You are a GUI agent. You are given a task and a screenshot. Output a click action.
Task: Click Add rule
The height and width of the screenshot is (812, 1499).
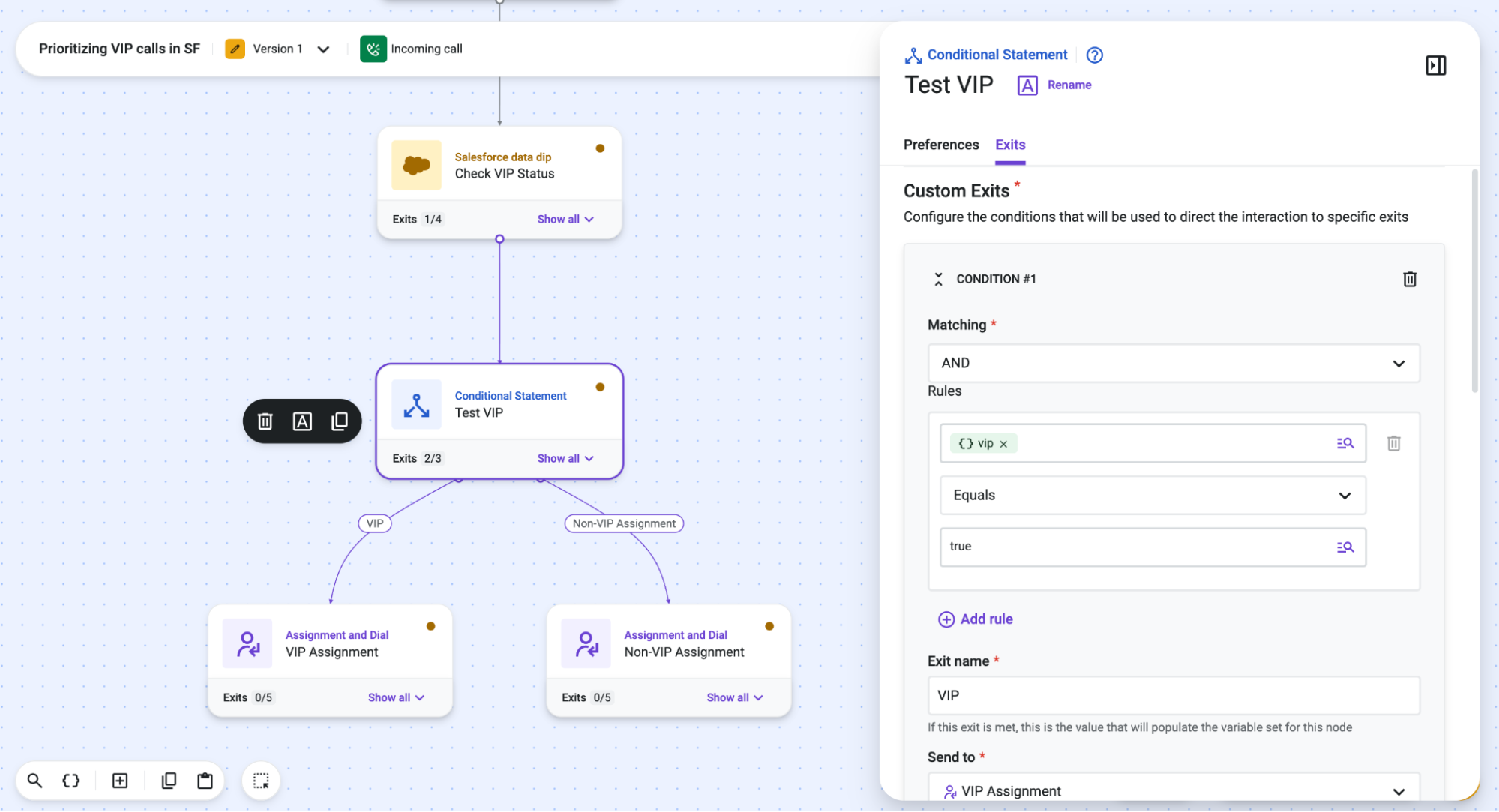click(975, 619)
